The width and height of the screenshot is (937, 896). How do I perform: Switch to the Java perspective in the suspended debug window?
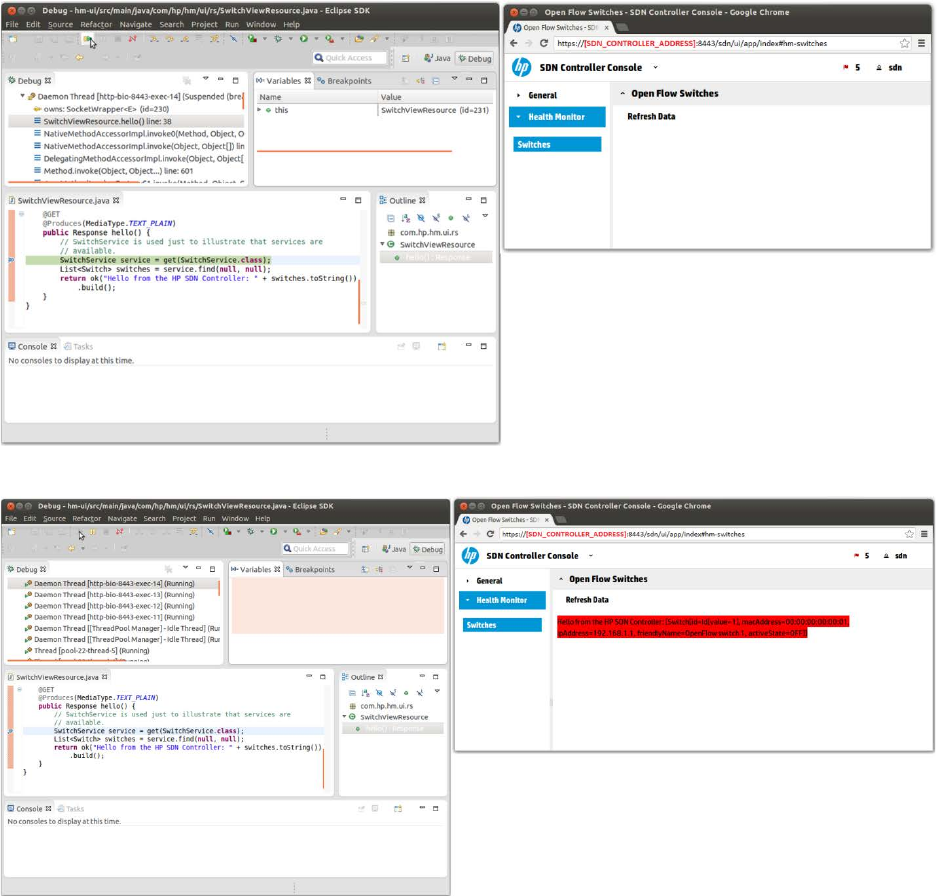(x=436, y=58)
